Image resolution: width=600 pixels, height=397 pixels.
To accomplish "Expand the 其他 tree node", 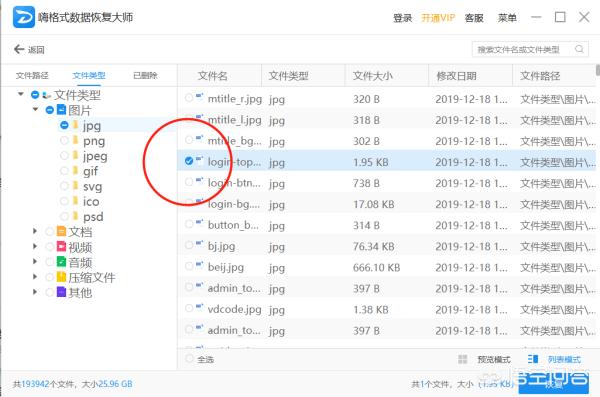I will tap(35, 292).
